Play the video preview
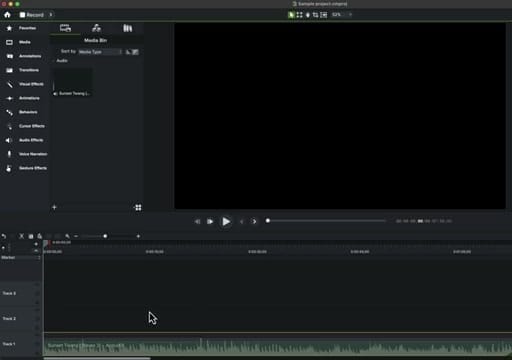 (226, 221)
